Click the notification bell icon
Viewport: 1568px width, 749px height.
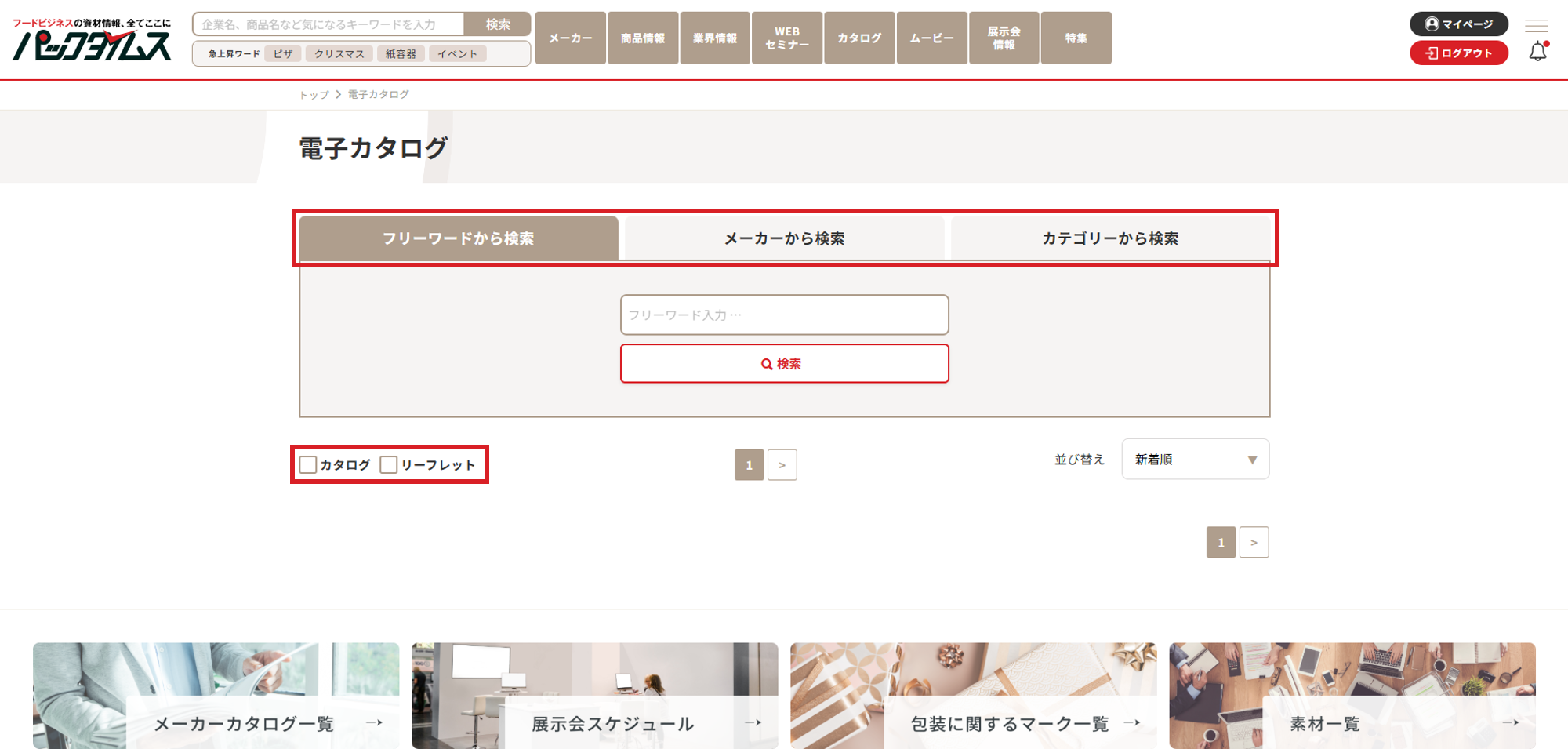tap(1537, 53)
